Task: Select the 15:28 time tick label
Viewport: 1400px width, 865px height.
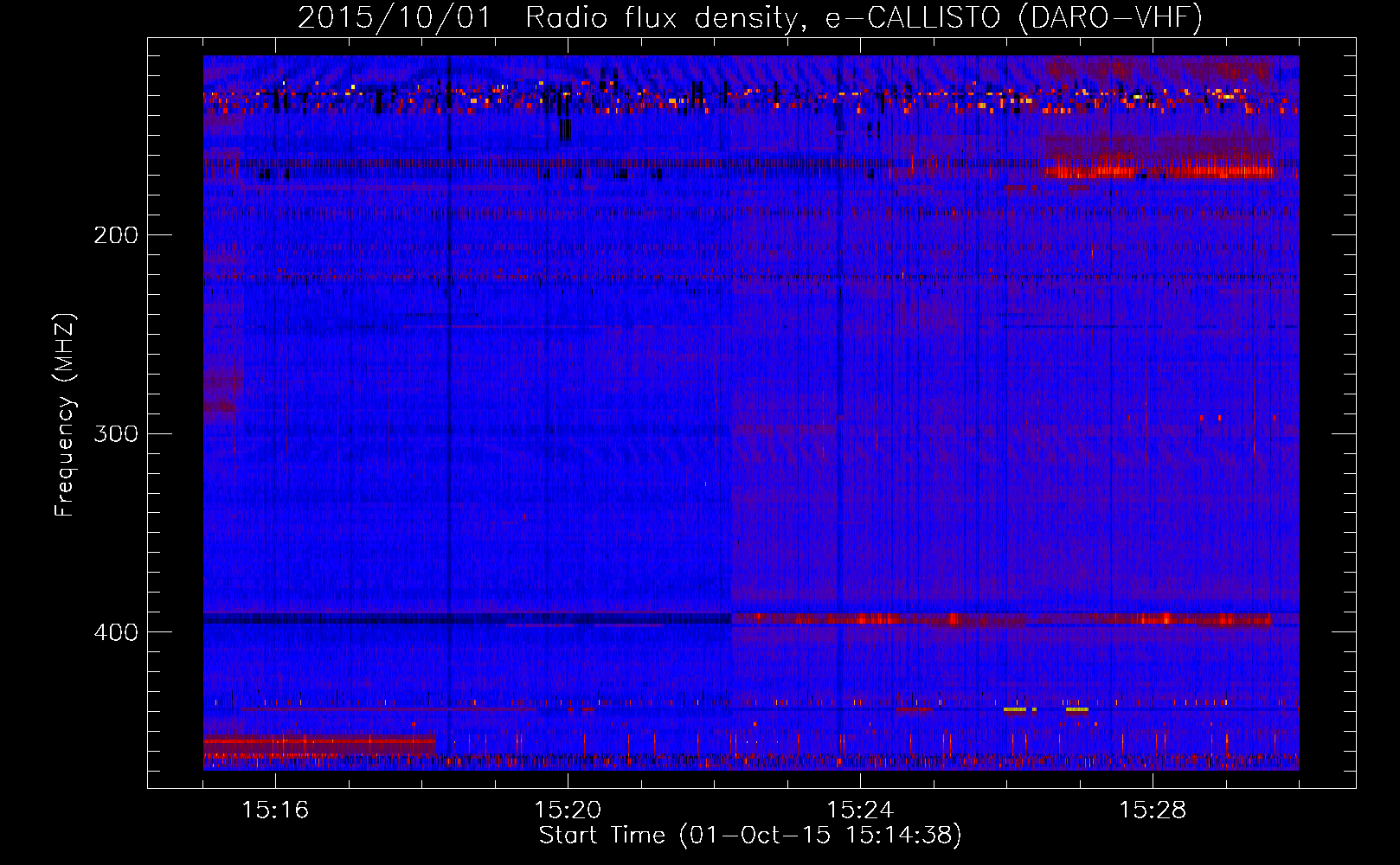Action: pyautogui.click(x=1153, y=811)
